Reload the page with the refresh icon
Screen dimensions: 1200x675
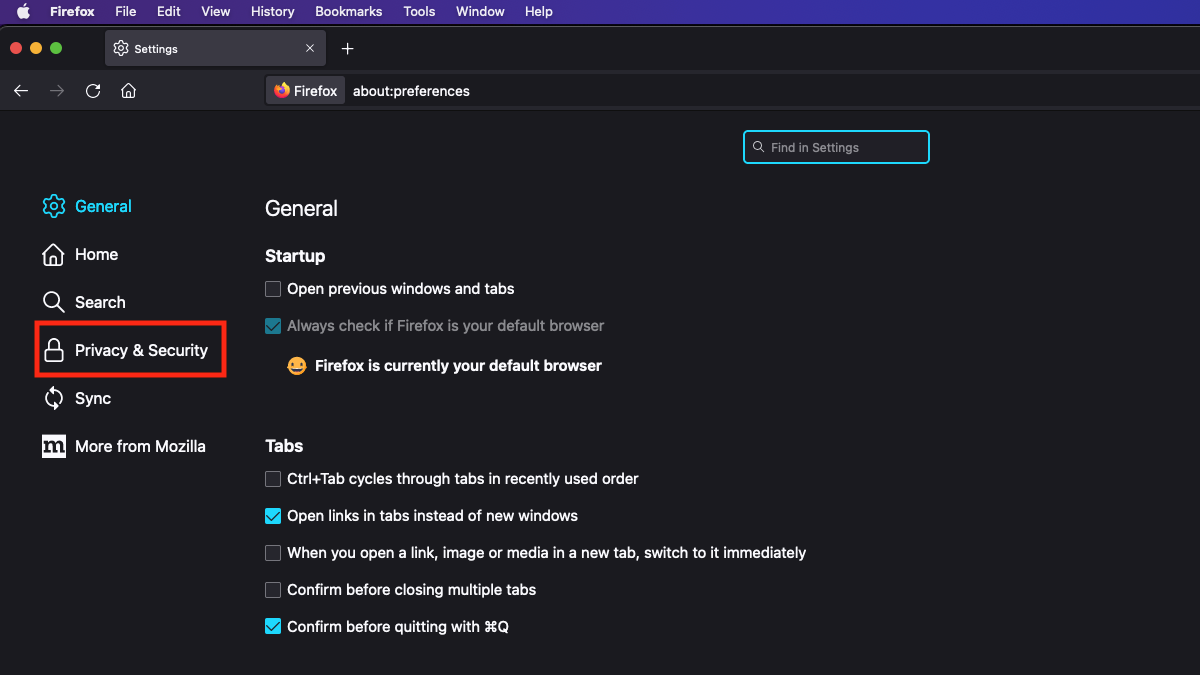[x=93, y=91]
